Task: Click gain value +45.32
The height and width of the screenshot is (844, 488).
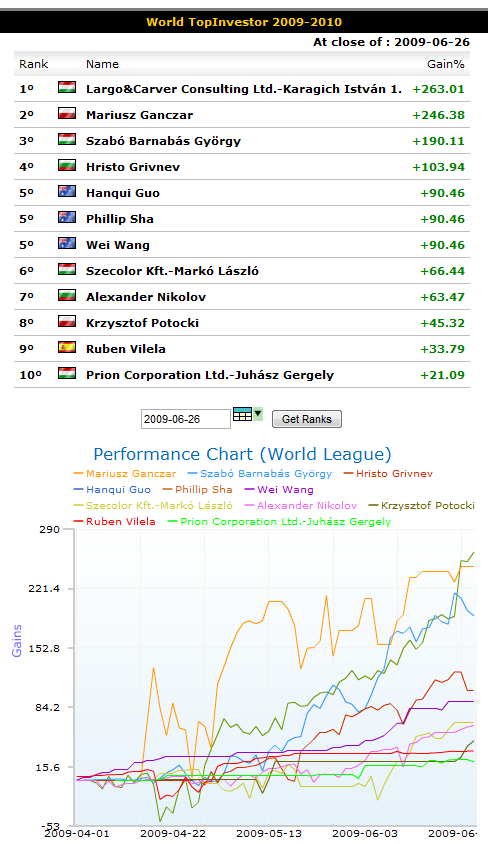Action: pos(442,323)
